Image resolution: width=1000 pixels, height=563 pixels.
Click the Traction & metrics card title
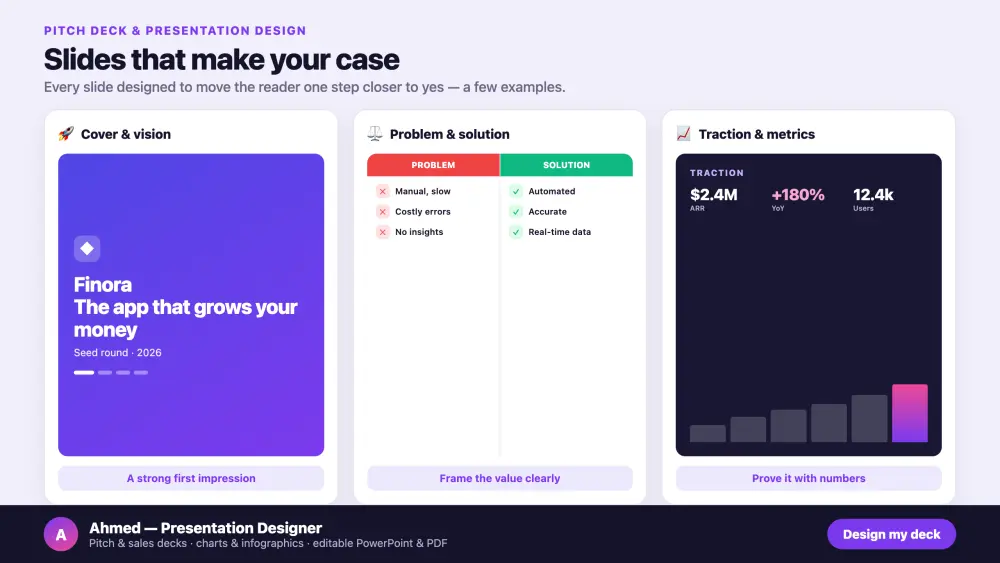pos(756,134)
